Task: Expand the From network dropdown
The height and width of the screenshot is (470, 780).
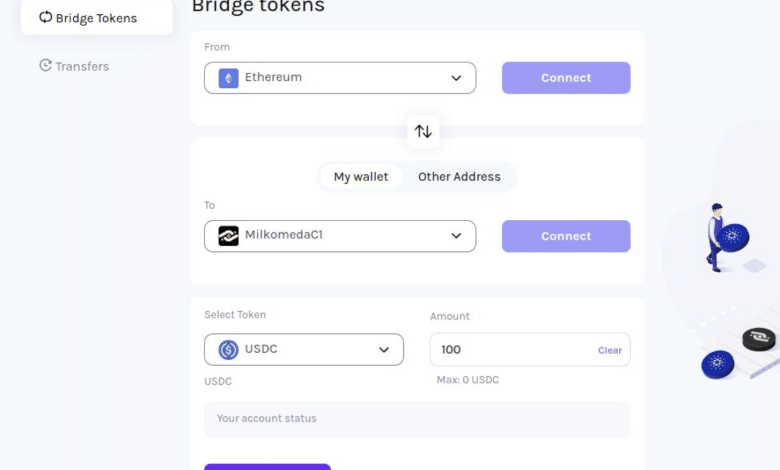Action: (x=456, y=78)
